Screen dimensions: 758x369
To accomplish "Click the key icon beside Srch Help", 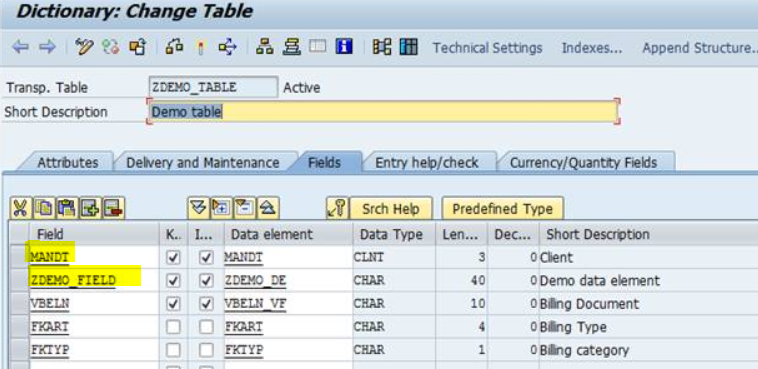I will pyautogui.click(x=337, y=208).
